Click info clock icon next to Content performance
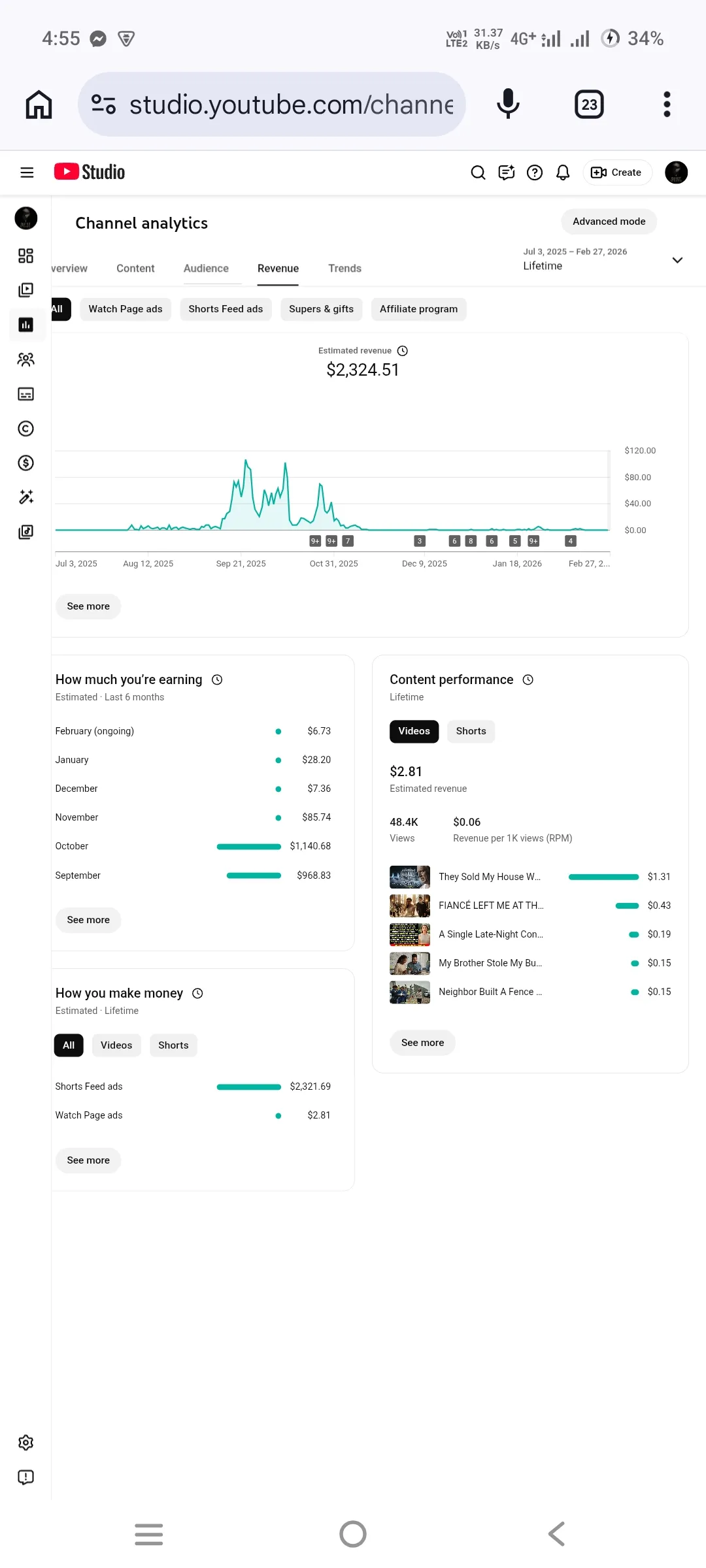Screen dimensions: 706x1568 528,679
